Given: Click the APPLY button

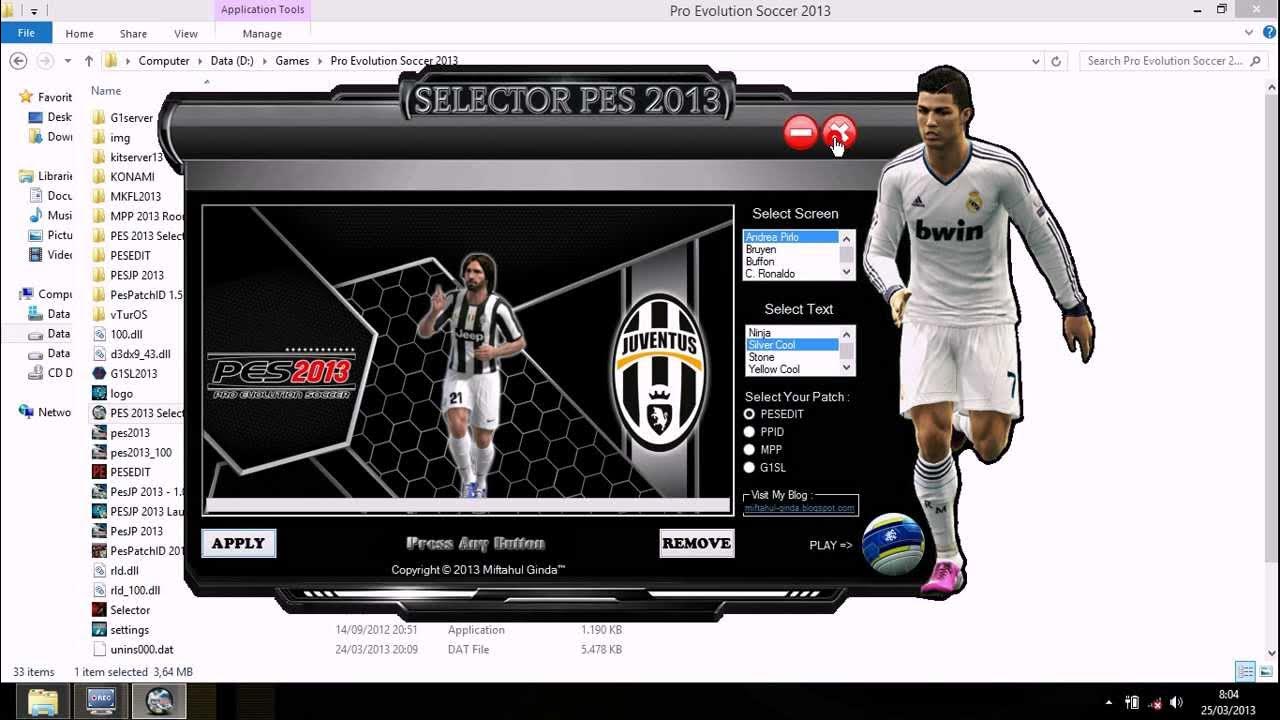Looking at the screenshot, I should click(x=238, y=543).
